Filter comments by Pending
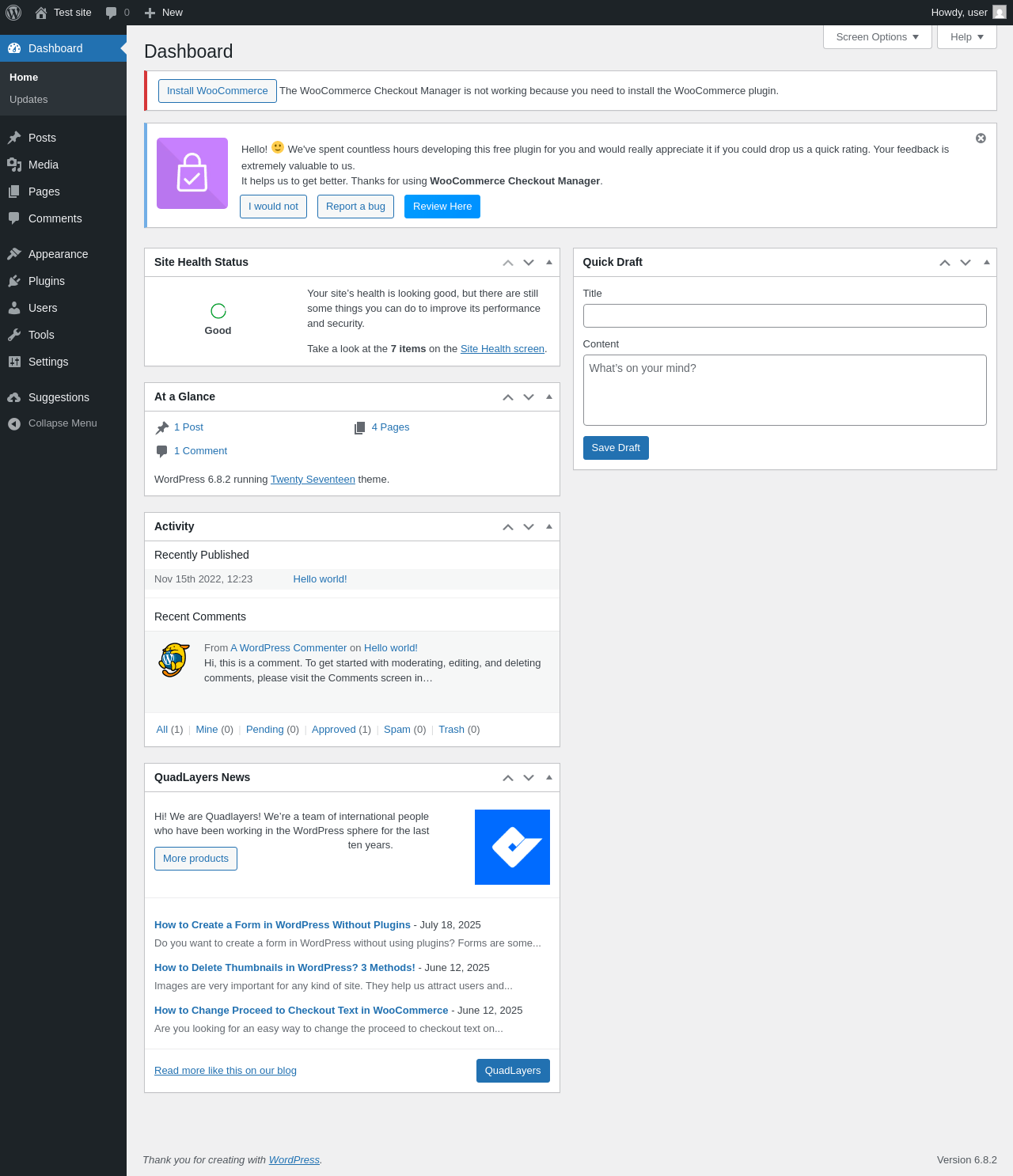The image size is (1013, 1176). 265,730
